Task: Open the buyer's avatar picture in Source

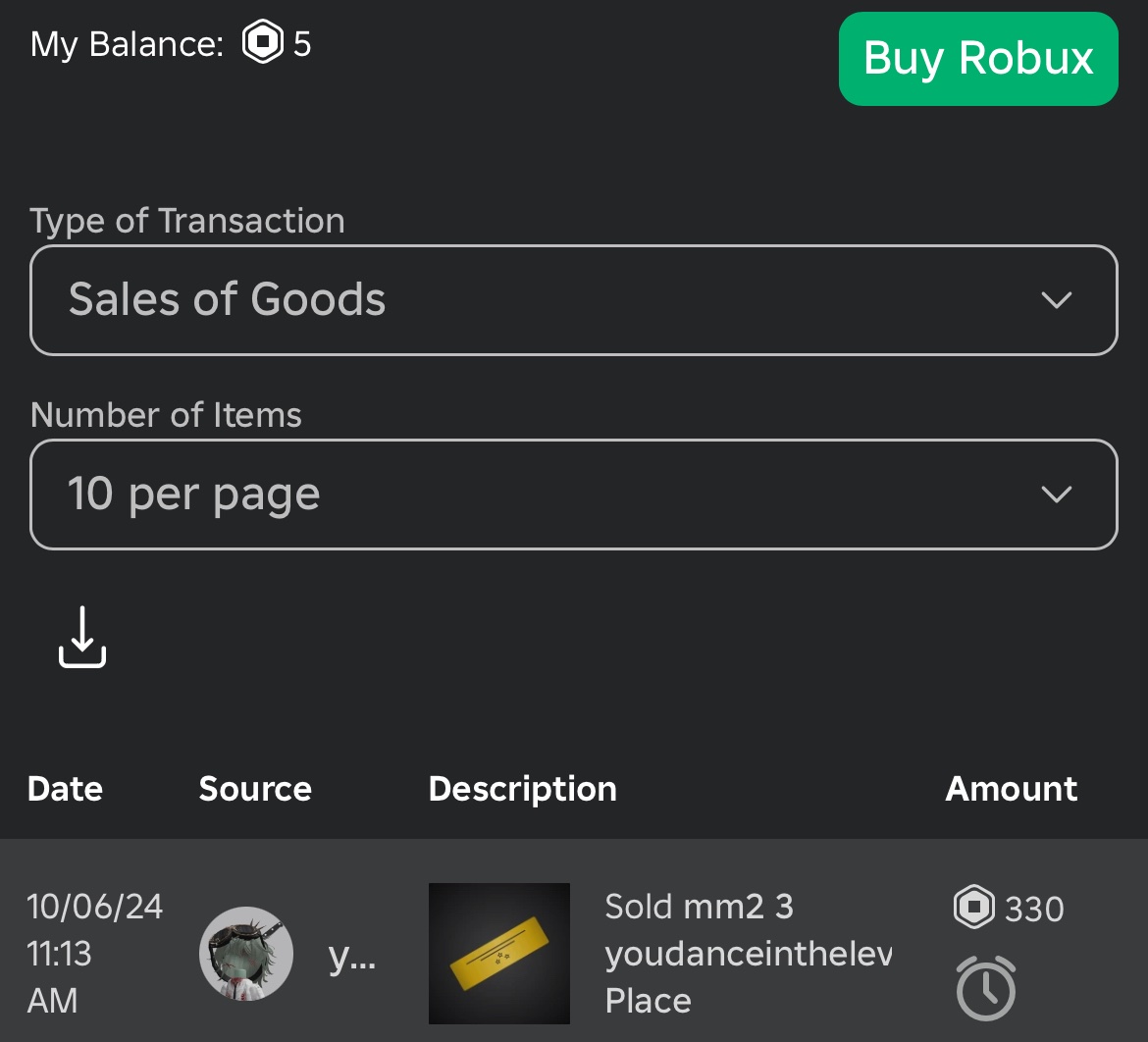Action: pos(246,954)
